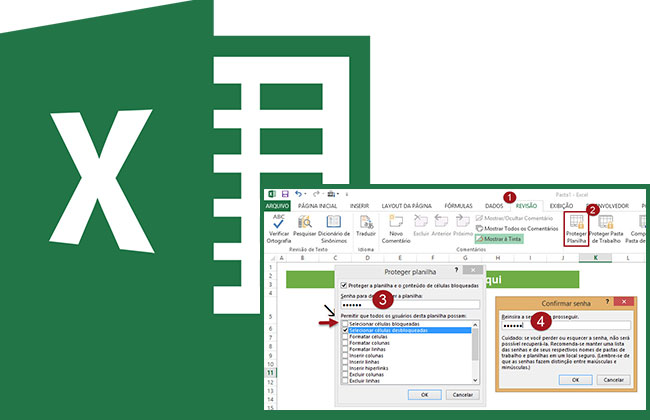Click help '?' in Confirmar senha dialog
The width and height of the screenshot is (650, 420).
(607, 302)
